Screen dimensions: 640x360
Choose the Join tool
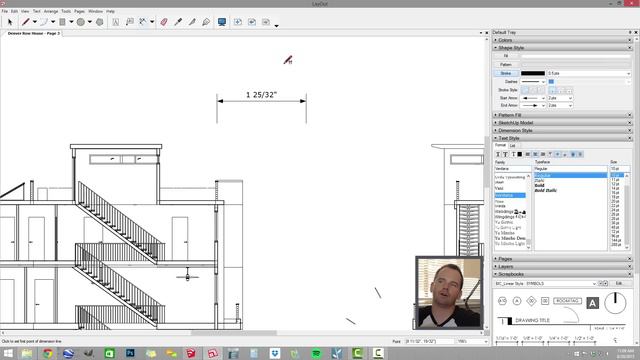click(206, 22)
